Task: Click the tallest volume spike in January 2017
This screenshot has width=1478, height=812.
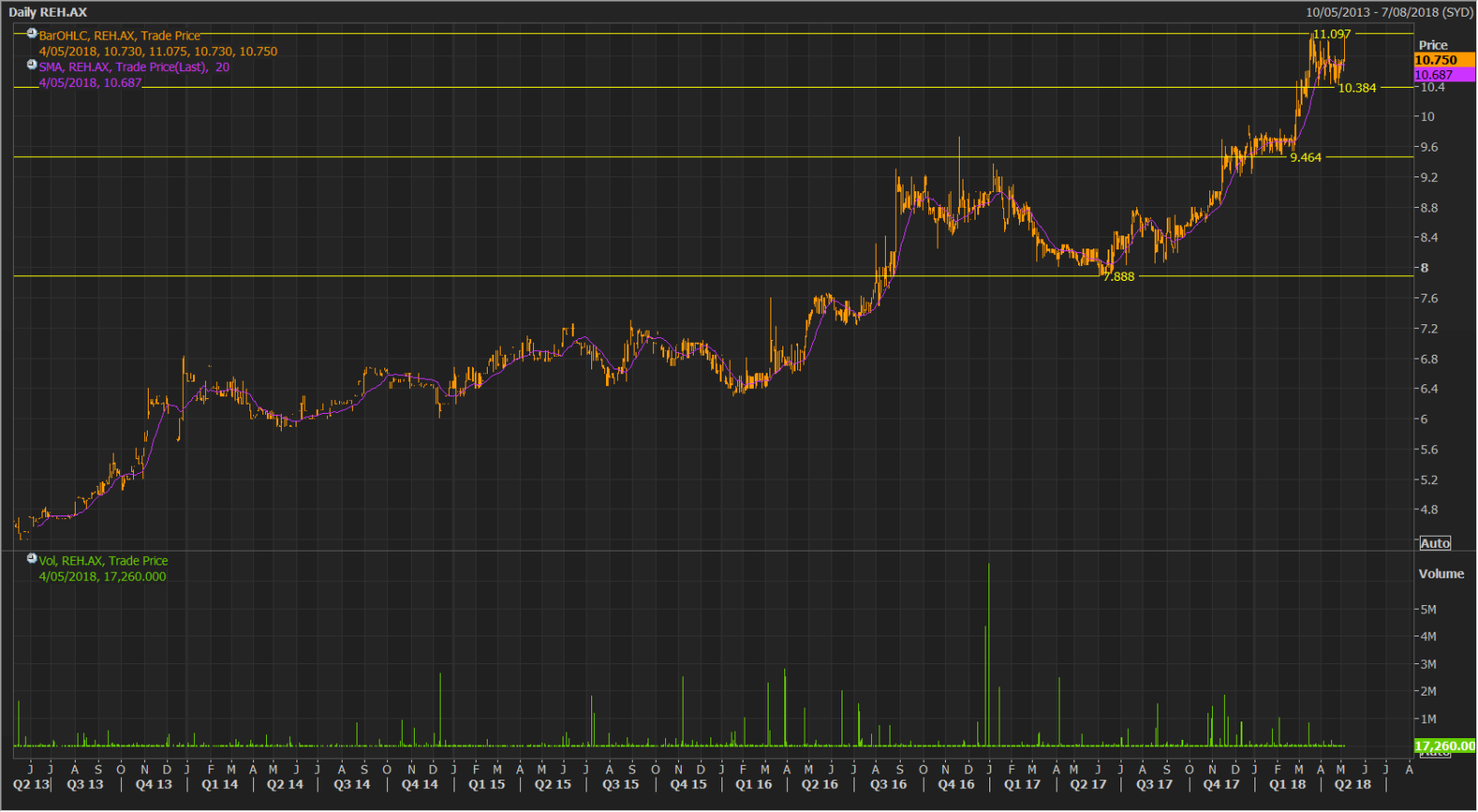Action: [x=988, y=654]
